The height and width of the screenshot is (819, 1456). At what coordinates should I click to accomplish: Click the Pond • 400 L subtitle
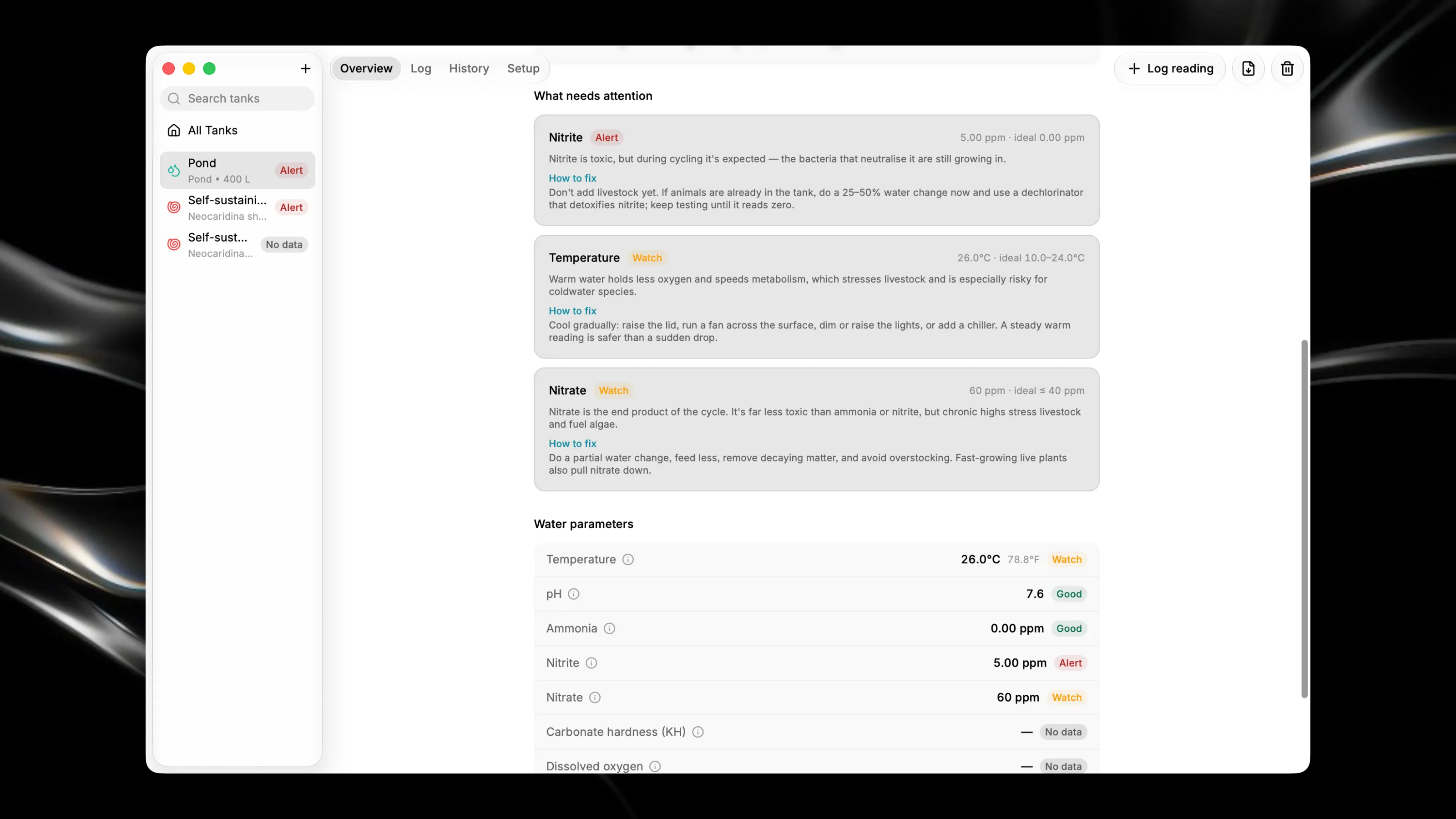(x=219, y=179)
